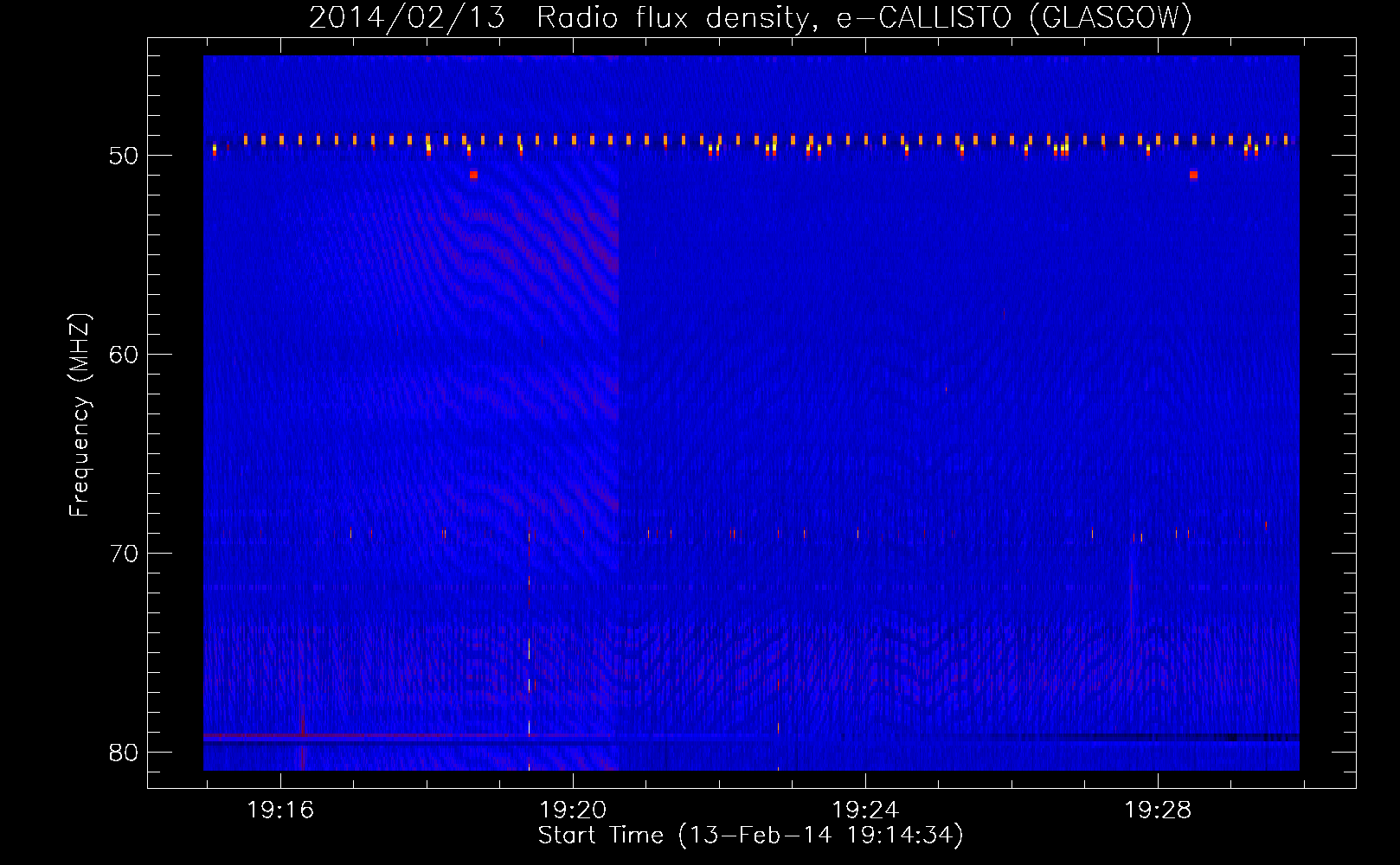Click the plot title '2014/02/13 Radio flux density'
This screenshot has width=1400, height=865.
[563, 17]
